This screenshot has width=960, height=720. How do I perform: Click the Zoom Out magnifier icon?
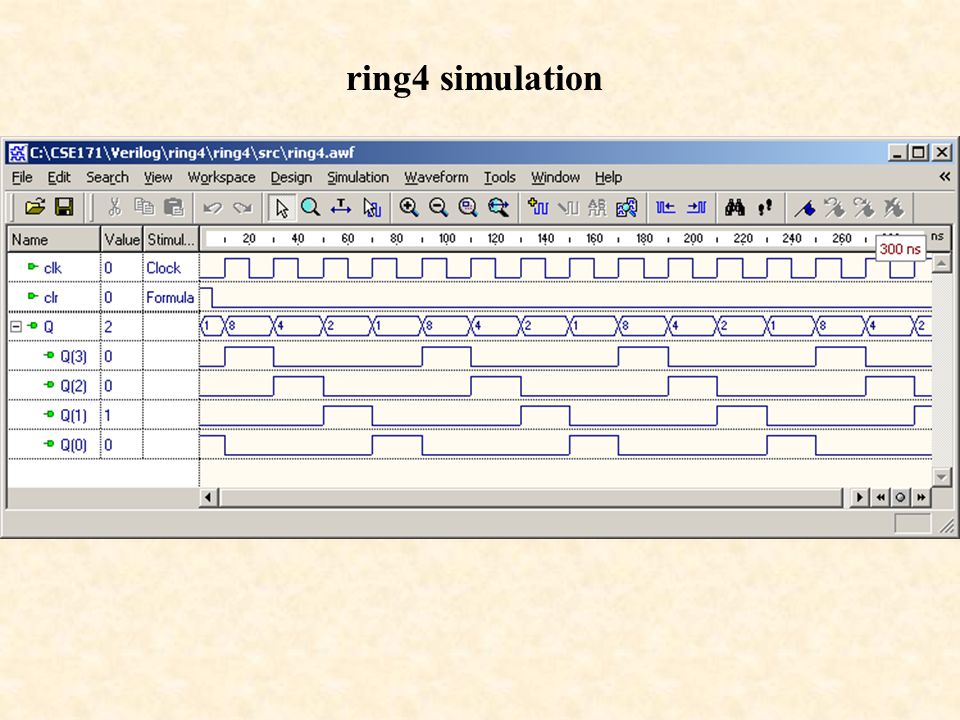(x=438, y=208)
